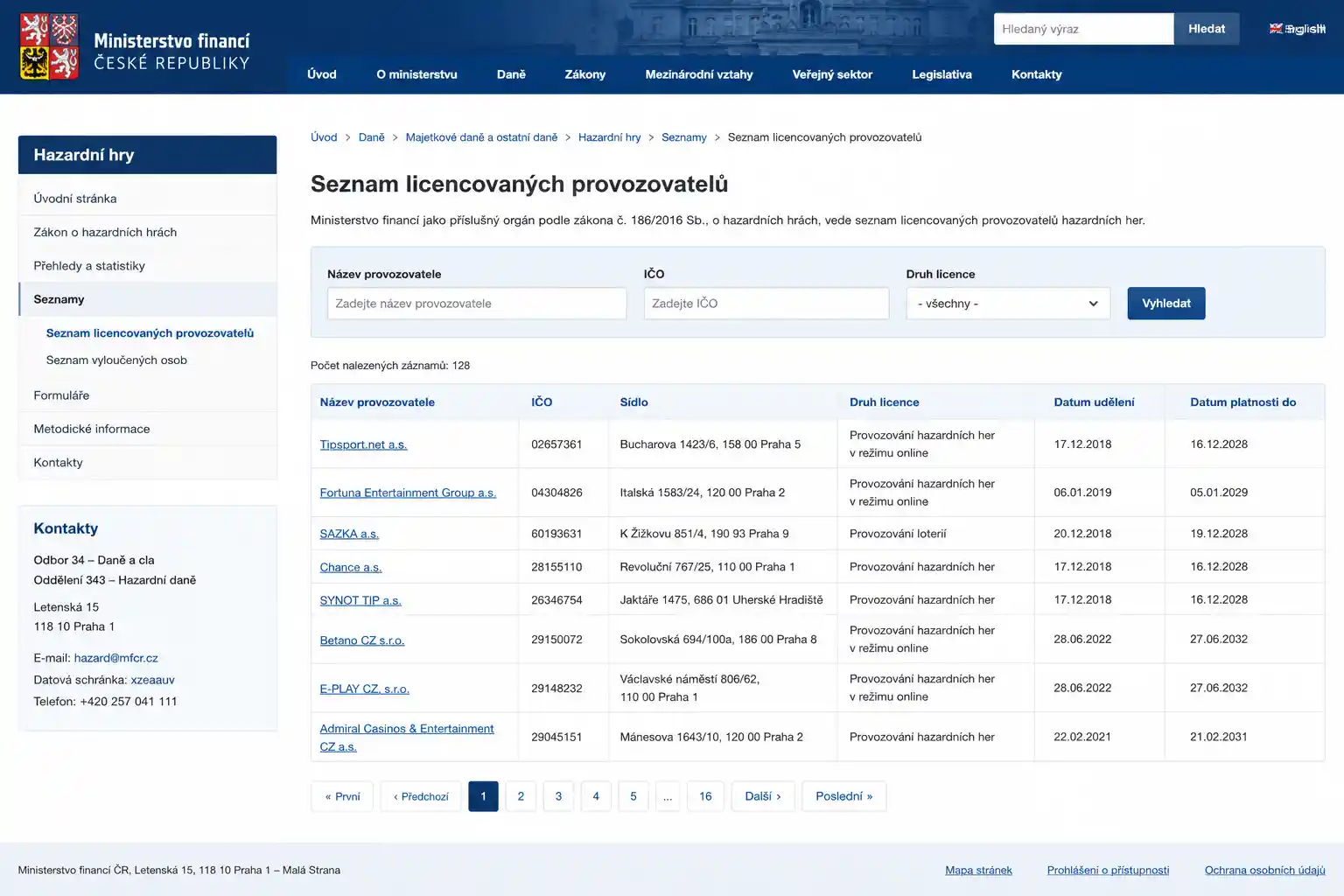The height and width of the screenshot is (896, 1344).
Task: Select page 4 in pagination
Action: click(596, 796)
